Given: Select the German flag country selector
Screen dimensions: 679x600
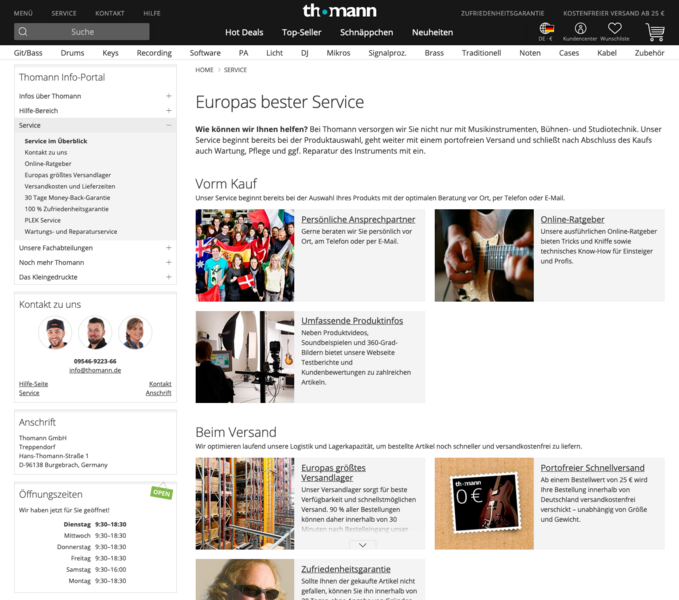Looking at the screenshot, I should click(x=546, y=29).
